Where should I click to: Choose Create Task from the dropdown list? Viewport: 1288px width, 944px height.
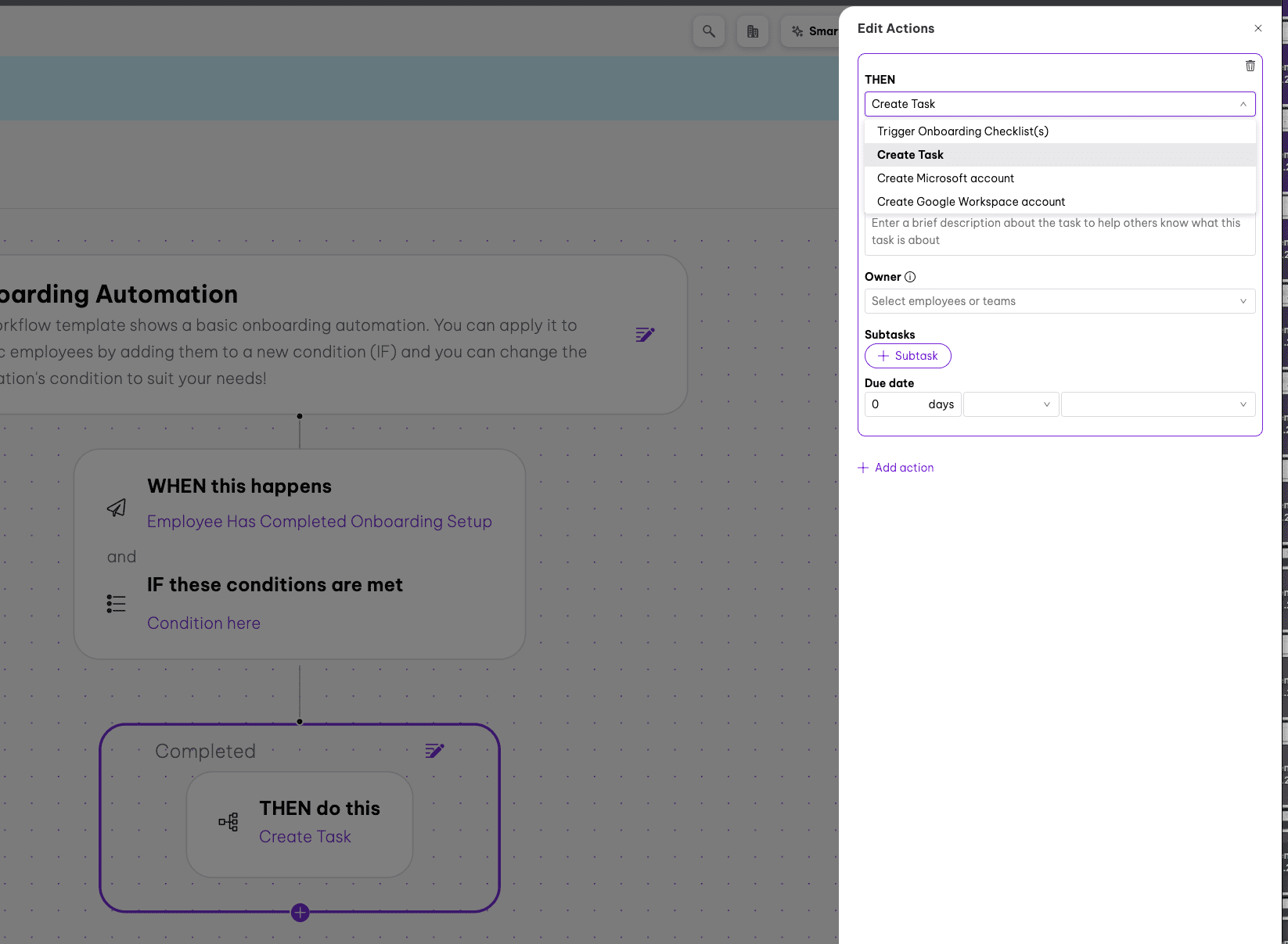(x=1060, y=155)
